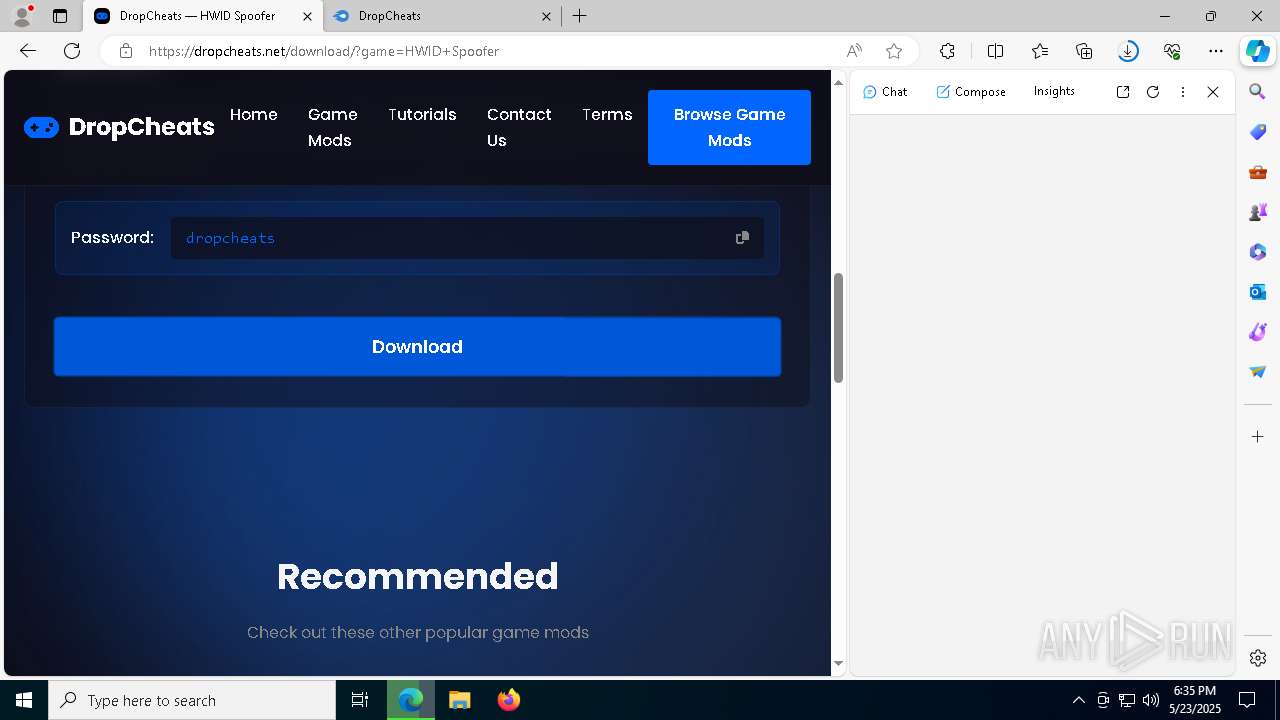Image resolution: width=1280 pixels, height=720 pixels.
Task: Click the blue Download button
Action: [x=417, y=347]
